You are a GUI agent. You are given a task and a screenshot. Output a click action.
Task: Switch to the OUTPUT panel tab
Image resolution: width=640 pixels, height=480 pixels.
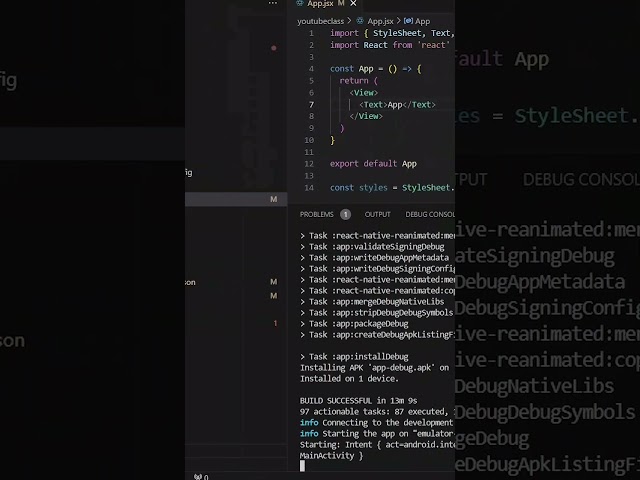(378, 215)
